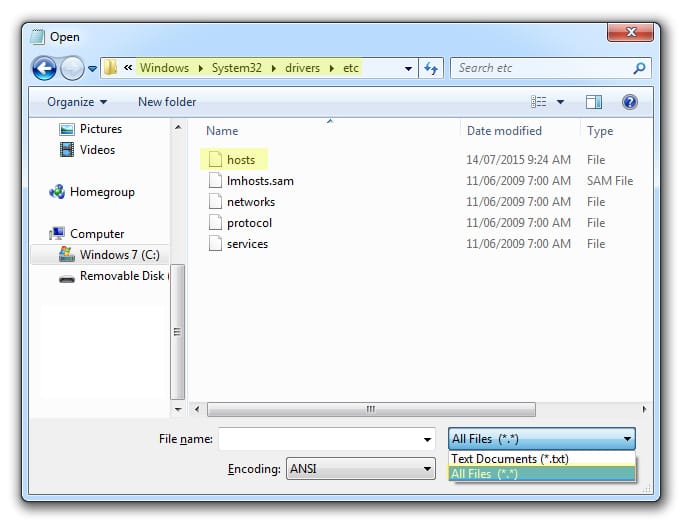Expand the arrow after drivers breadcrumb
The image size is (683, 525).
[x=331, y=68]
